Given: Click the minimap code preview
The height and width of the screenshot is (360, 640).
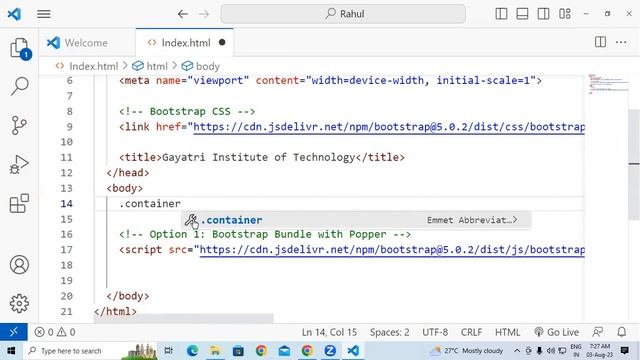Looking at the screenshot, I should pyautogui.click(x=607, y=84).
